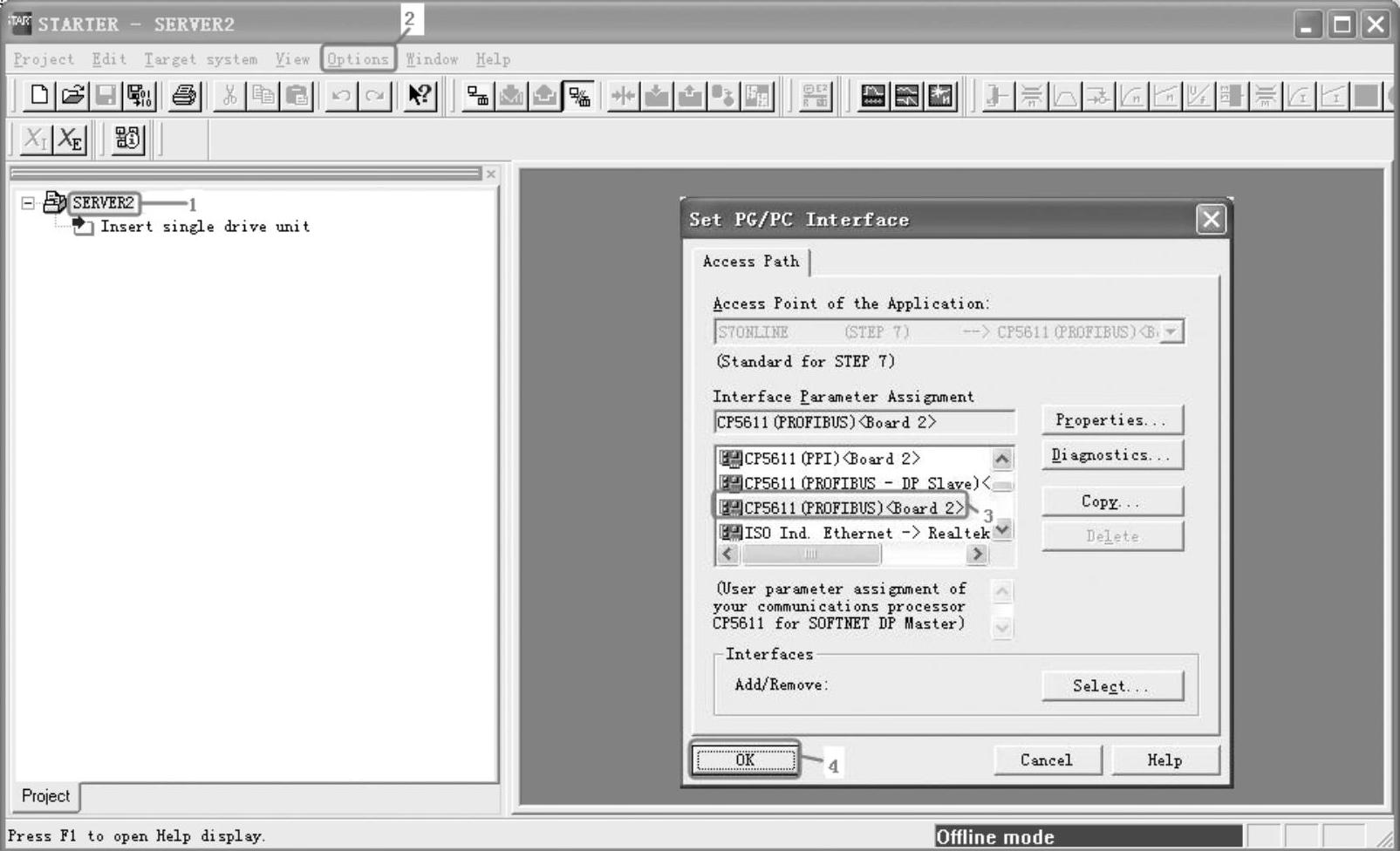Close the project navigator panel
This screenshot has width=1400, height=851.
click(491, 174)
